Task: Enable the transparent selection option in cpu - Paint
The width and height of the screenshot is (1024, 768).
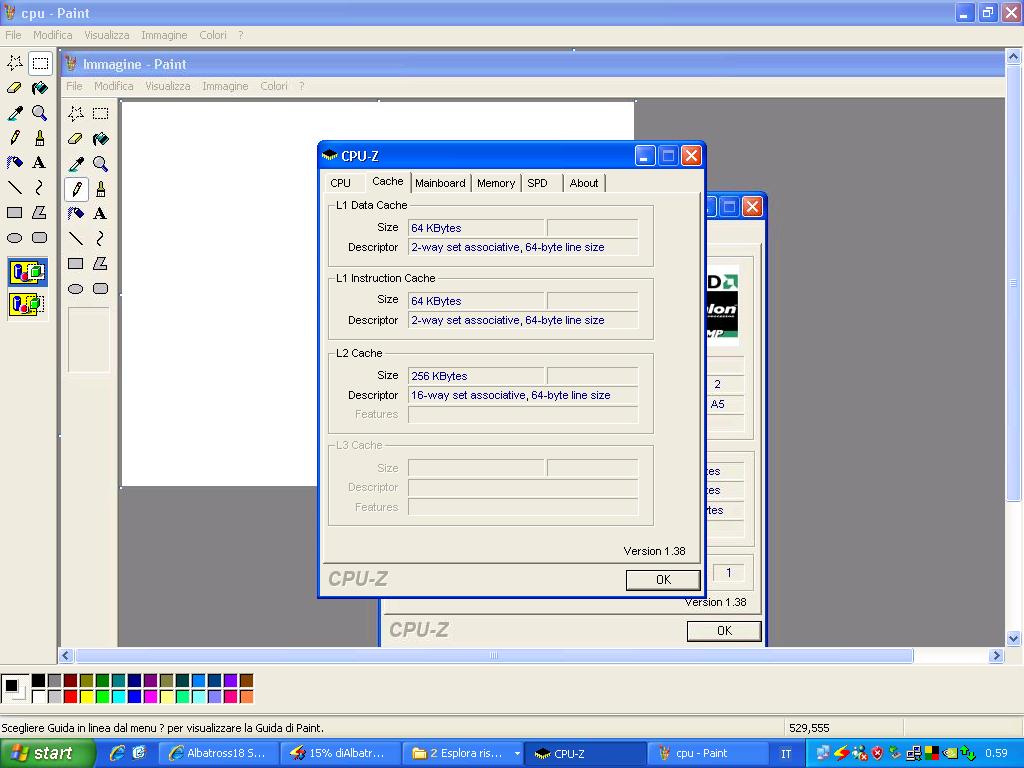Action: (27, 304)
